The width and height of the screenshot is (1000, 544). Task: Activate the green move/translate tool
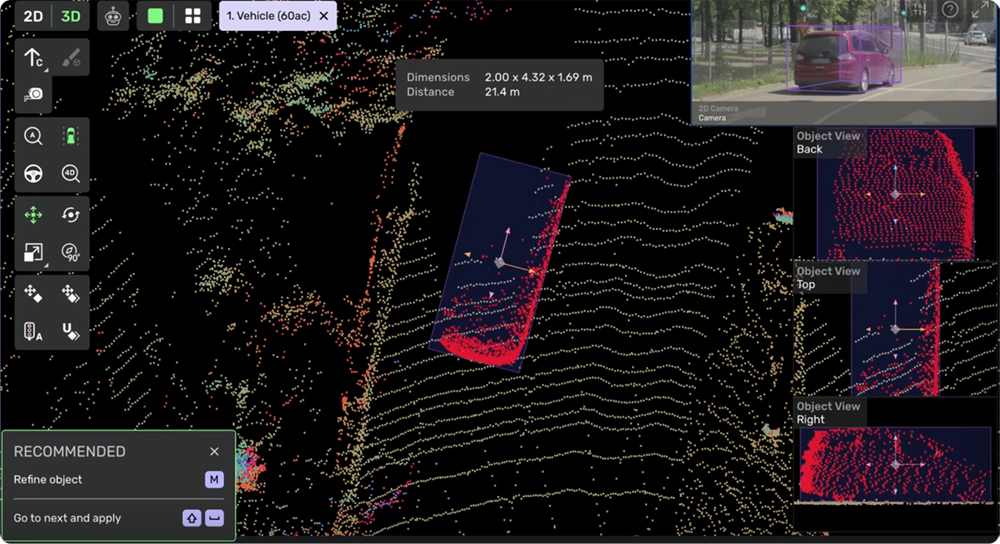pos(33,215)
